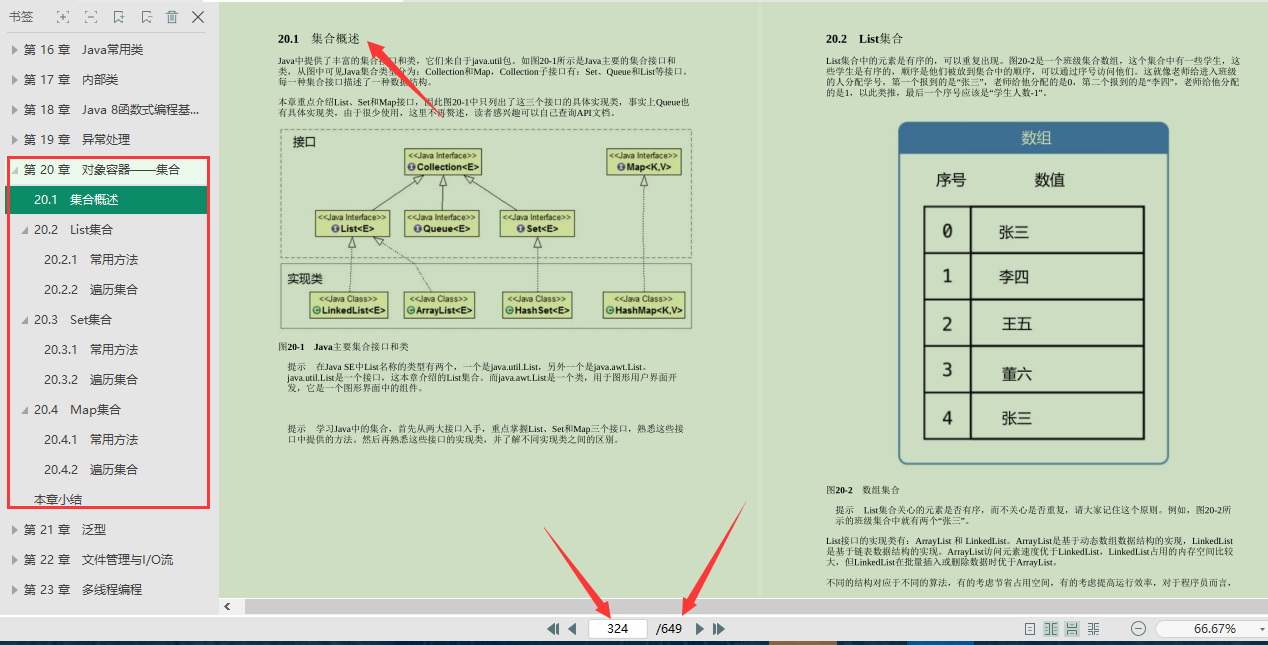Click the /649 total pages label
Screen dimensions: 1268x645
point(669,629)
